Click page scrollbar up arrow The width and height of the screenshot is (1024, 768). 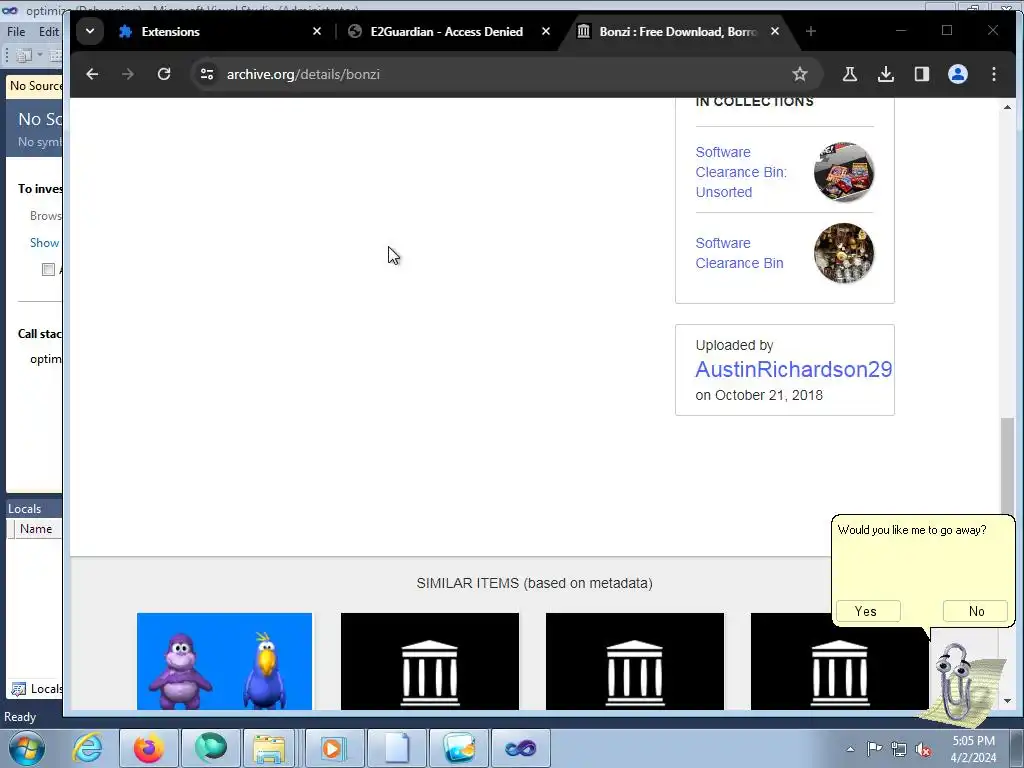[1007, 106]
